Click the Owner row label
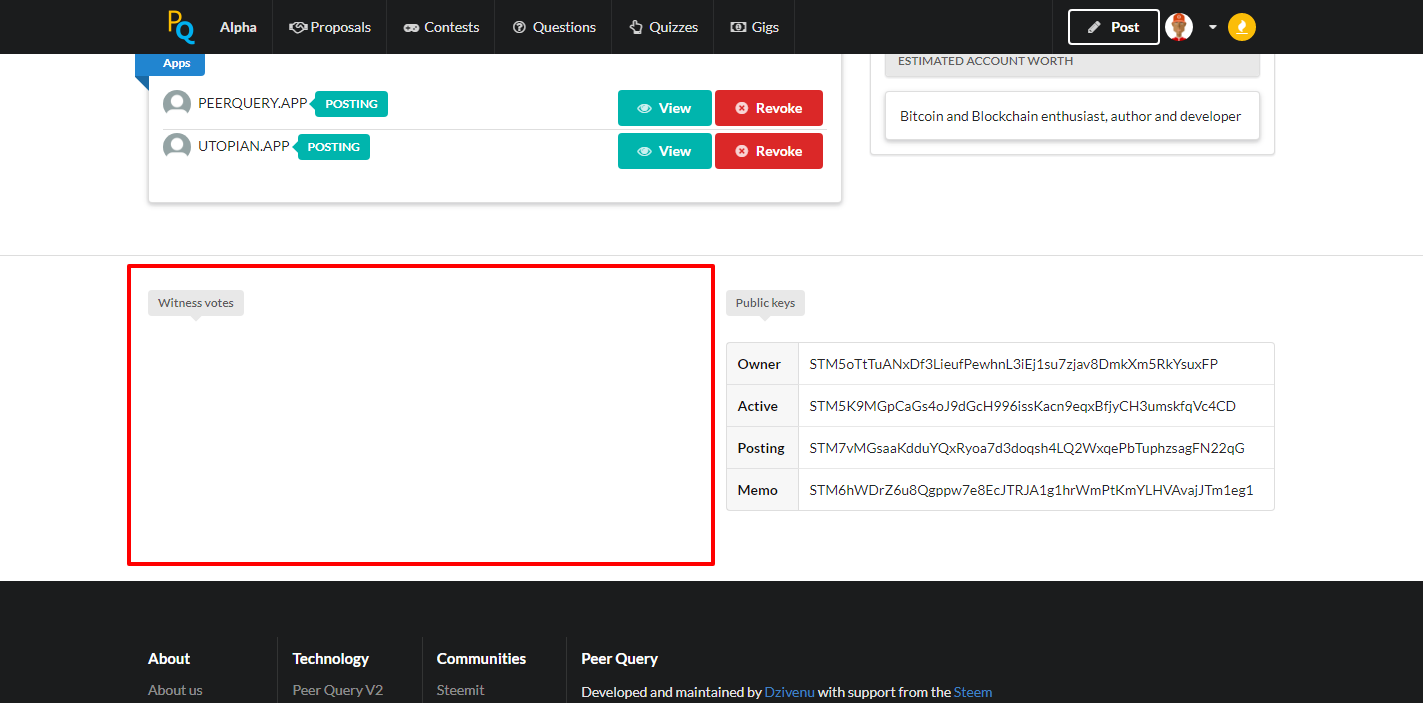1423x703 pixels. click(x=759, y=364)
